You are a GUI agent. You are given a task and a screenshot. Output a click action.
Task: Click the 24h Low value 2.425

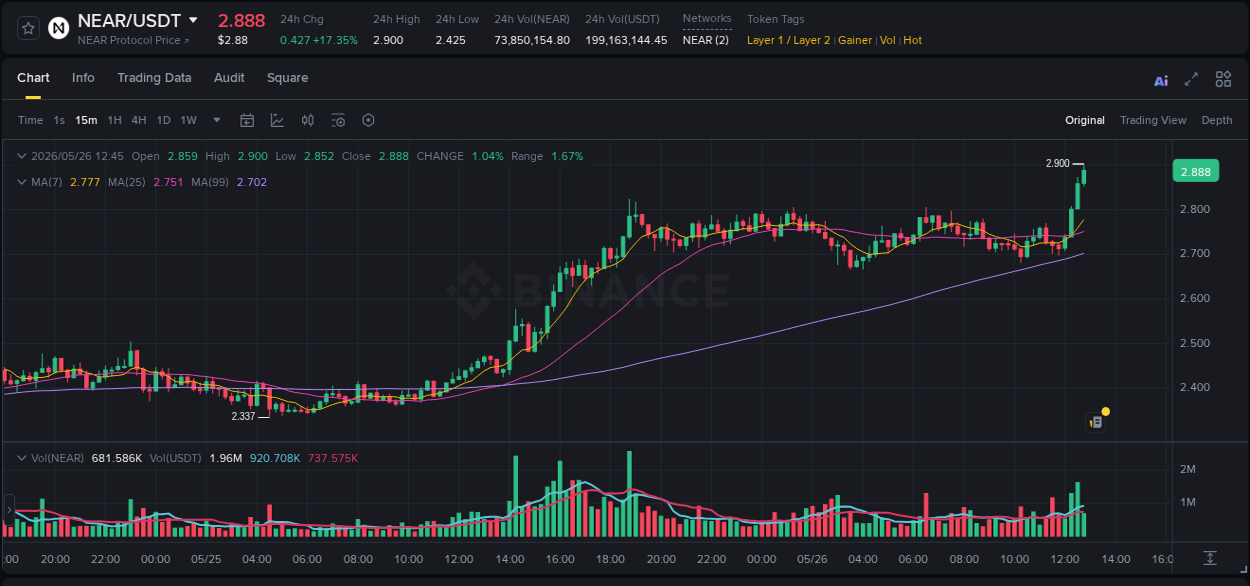pyautogui.click(x=450, y=40)
